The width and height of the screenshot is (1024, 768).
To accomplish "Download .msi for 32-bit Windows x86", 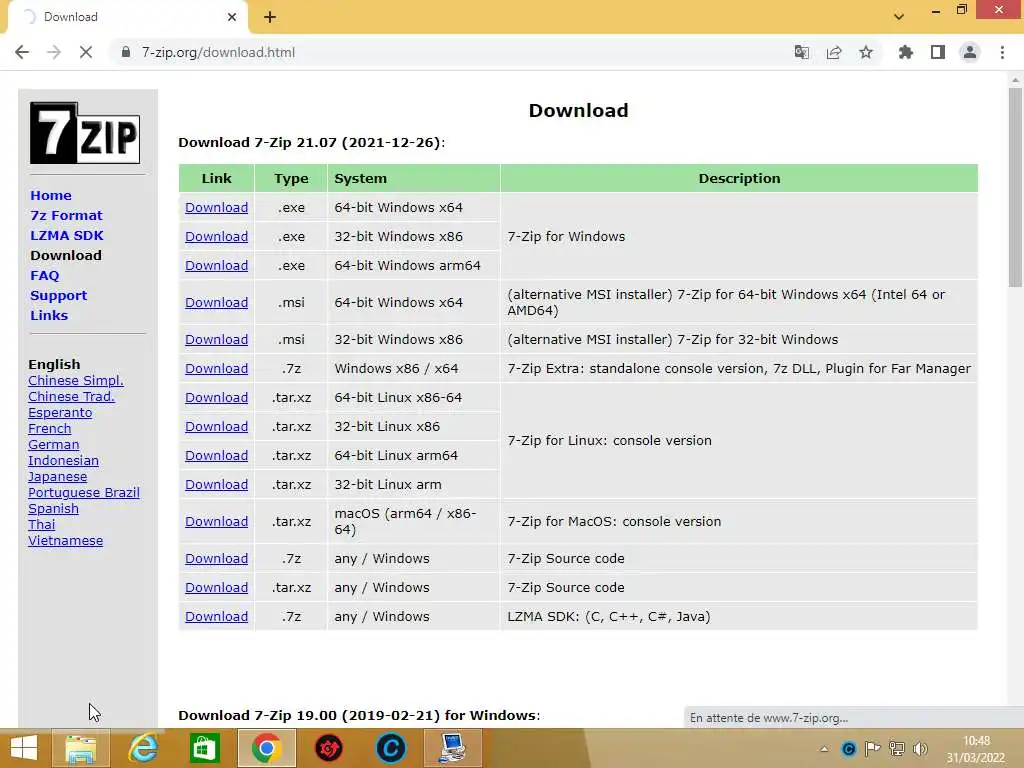I will click(216, 340).
